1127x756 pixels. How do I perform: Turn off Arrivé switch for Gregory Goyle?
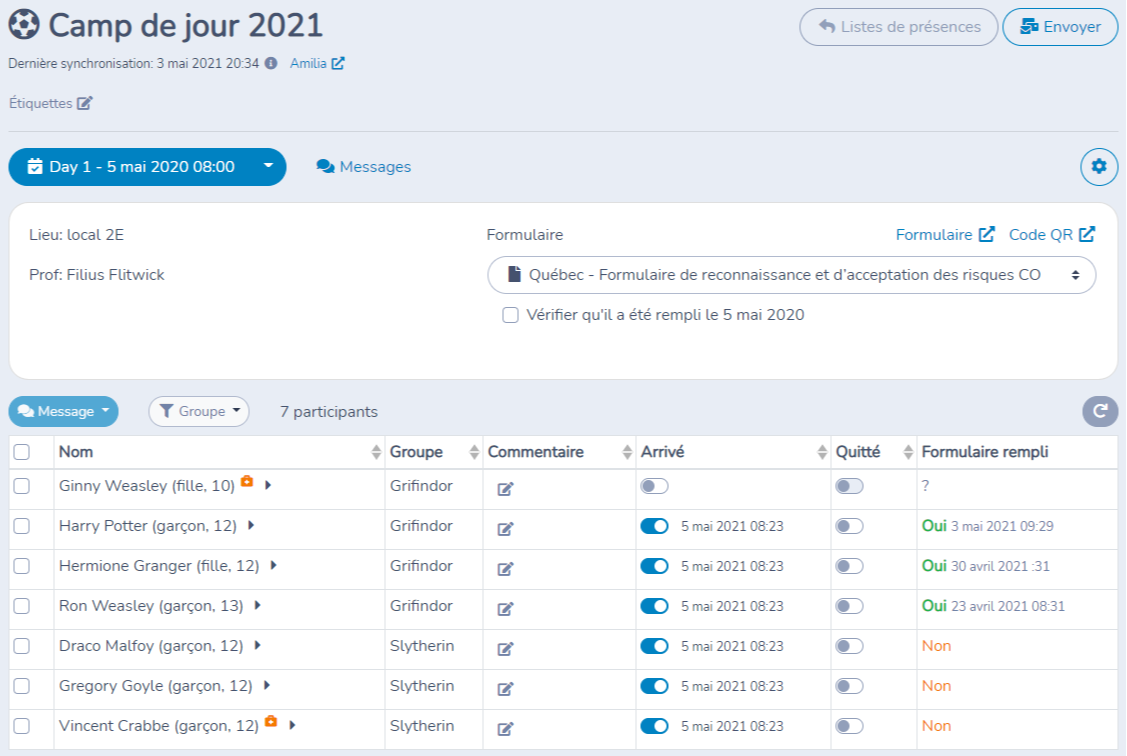click(x=654, y=686)
